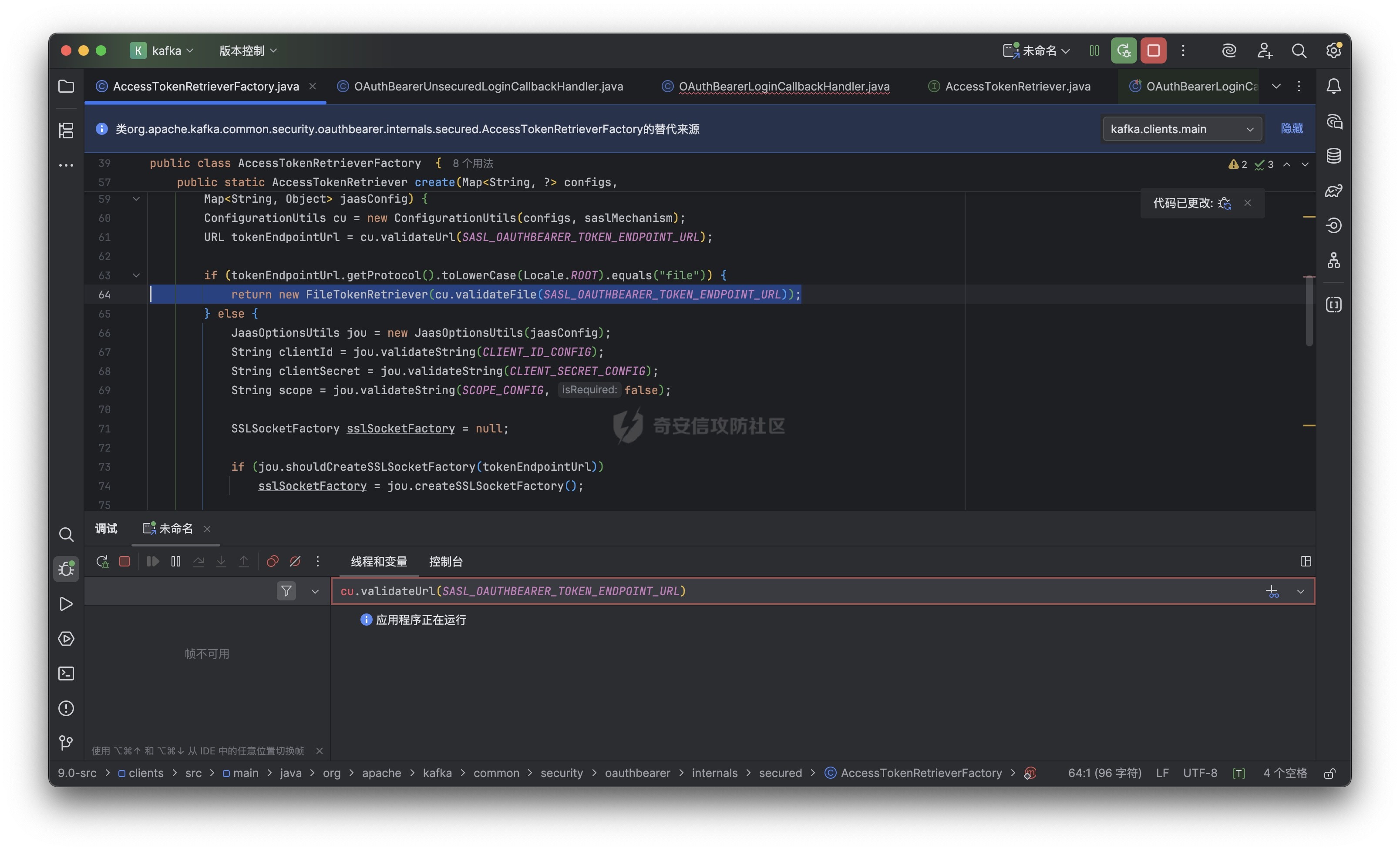Collapse code fold at line 59
Image resolution: width=1400 pixels, height=851 pixels.
point(136,199)
